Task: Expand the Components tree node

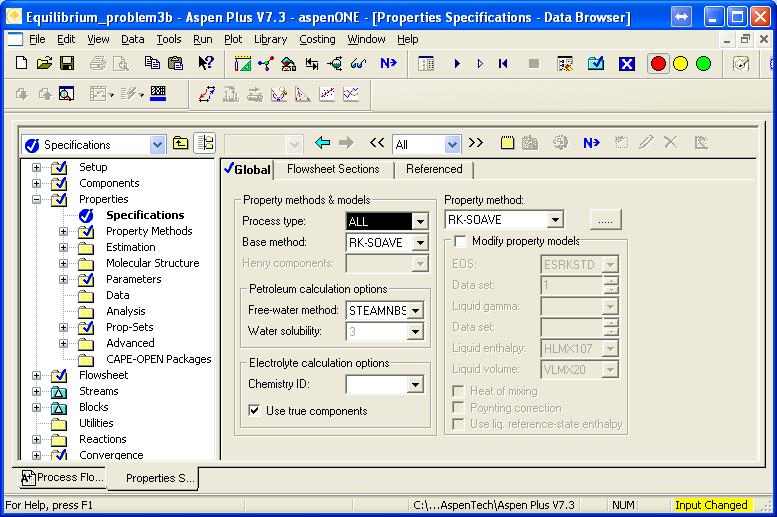Action: click(x=36, y=183)
